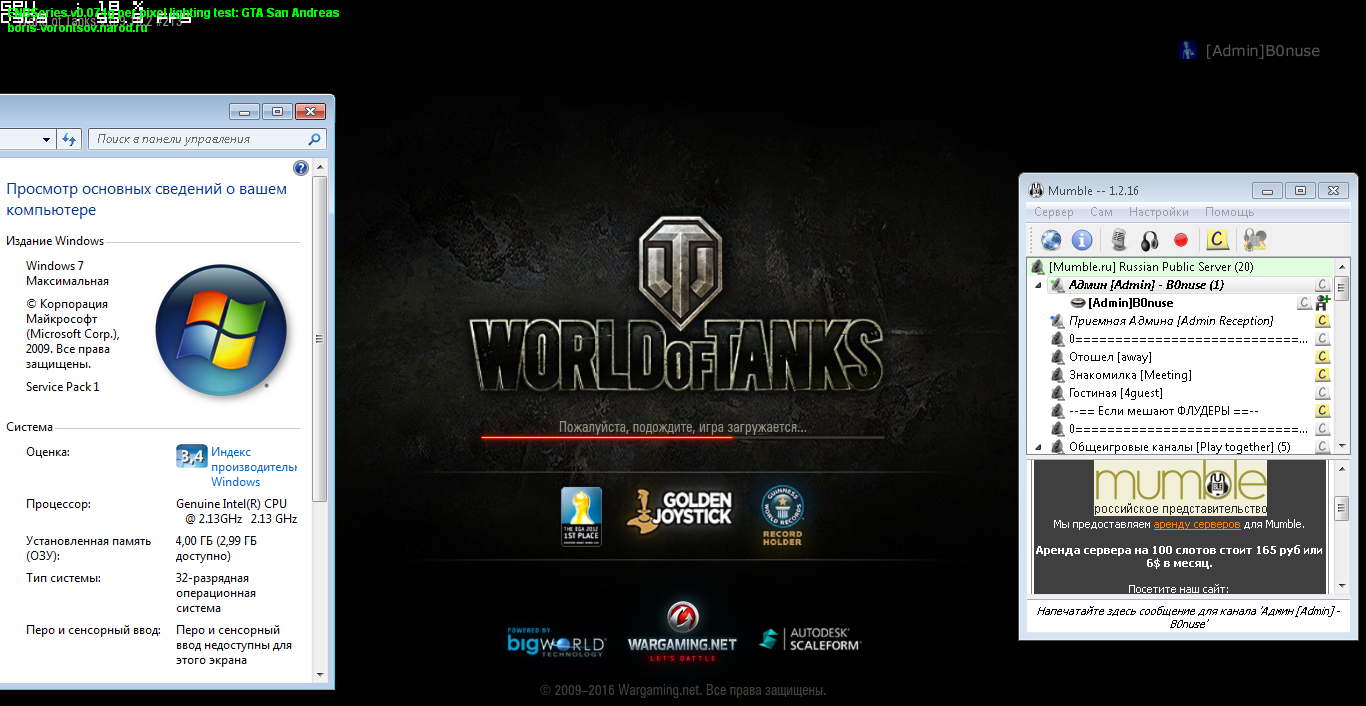Click the help question mark in Control Panel
The width and height of the screenshot is (1366, 706).
301,168
